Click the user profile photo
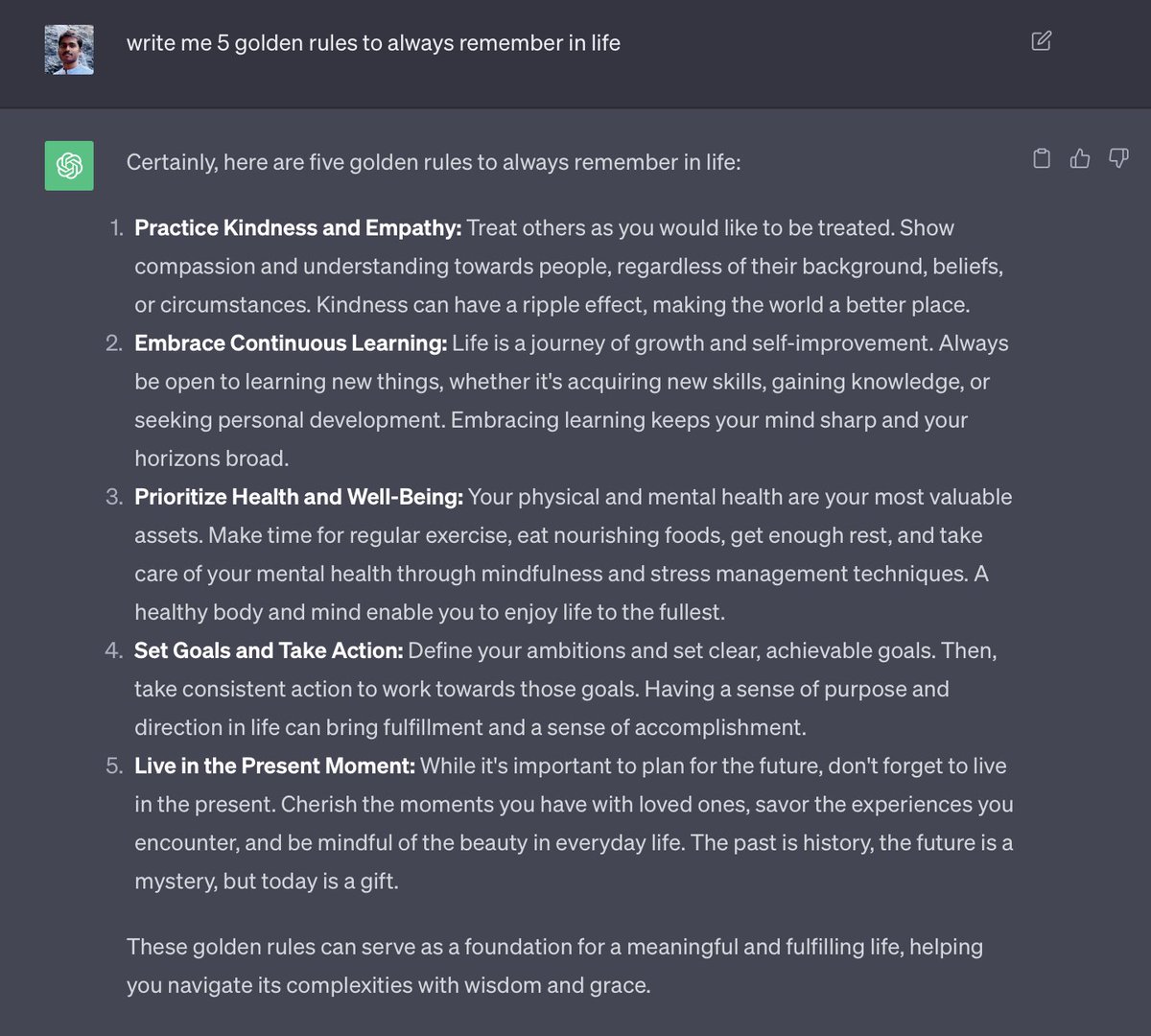Viewport: 1151px width, 1036px height. pos(69,50)
